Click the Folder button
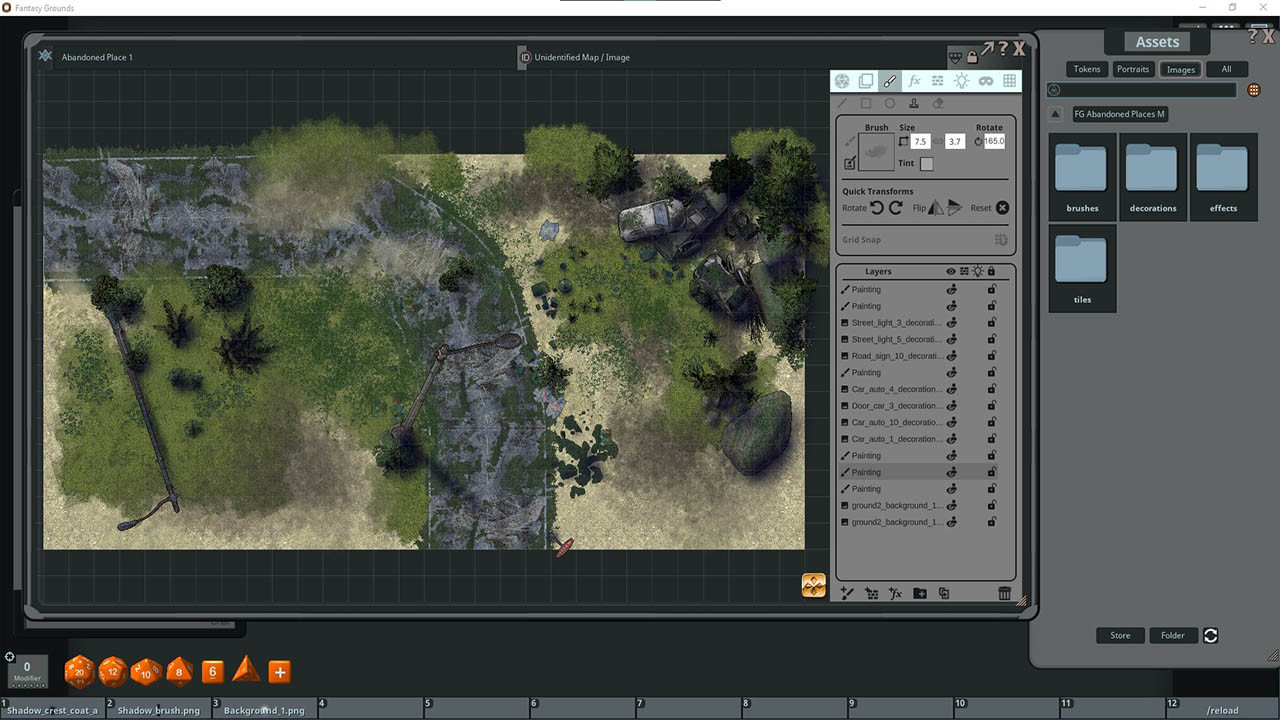1280x720 pixels. (1173, 635)
